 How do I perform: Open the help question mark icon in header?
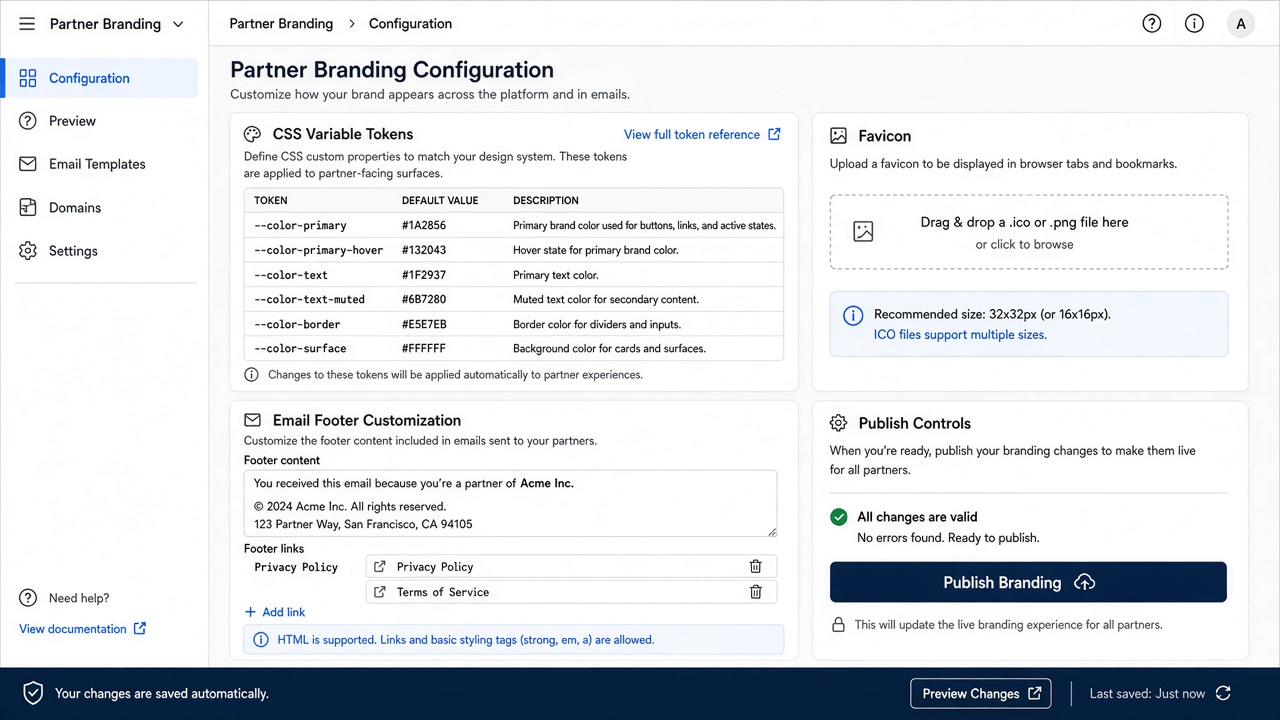pos(1152,24)
